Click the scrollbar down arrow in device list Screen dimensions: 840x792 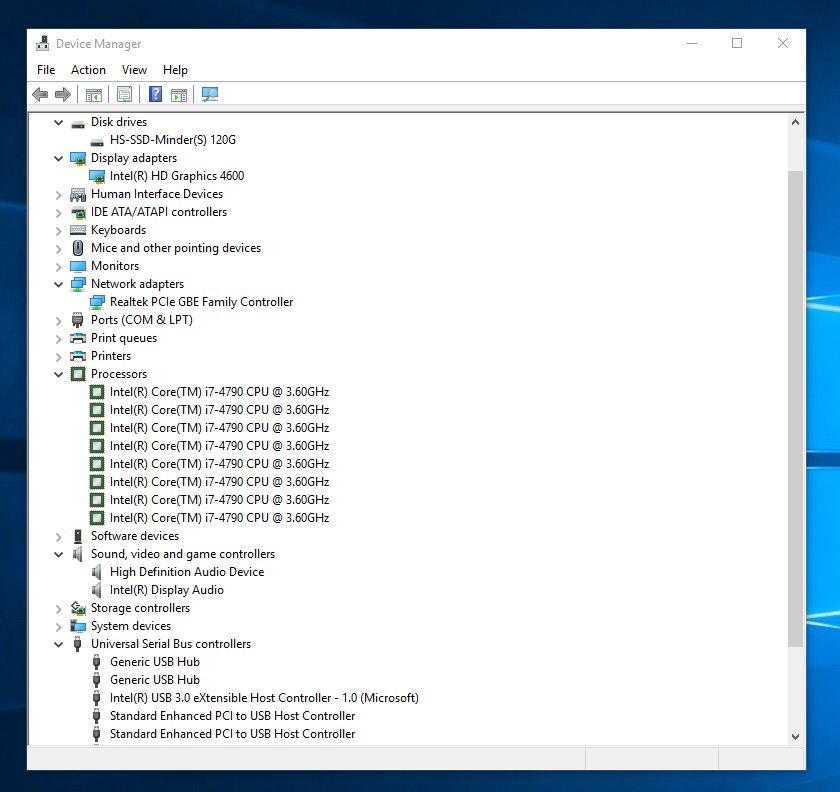click(x=795, y=736)
